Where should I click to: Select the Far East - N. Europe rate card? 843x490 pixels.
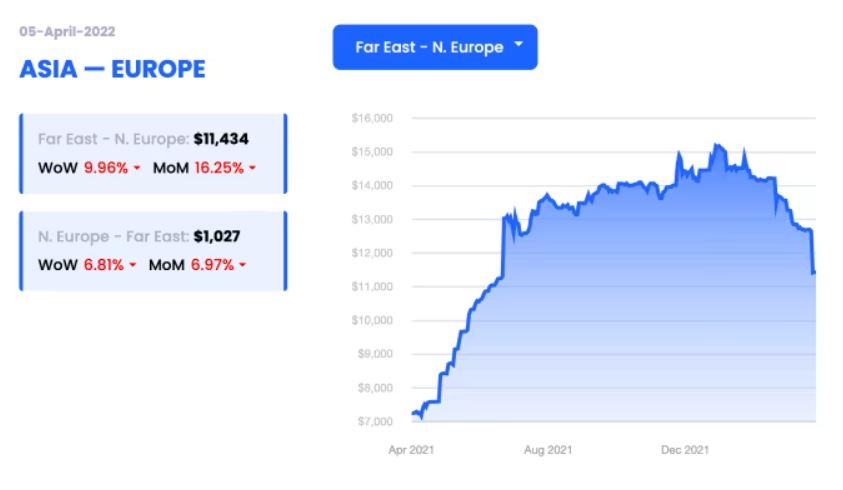point(152,153)
